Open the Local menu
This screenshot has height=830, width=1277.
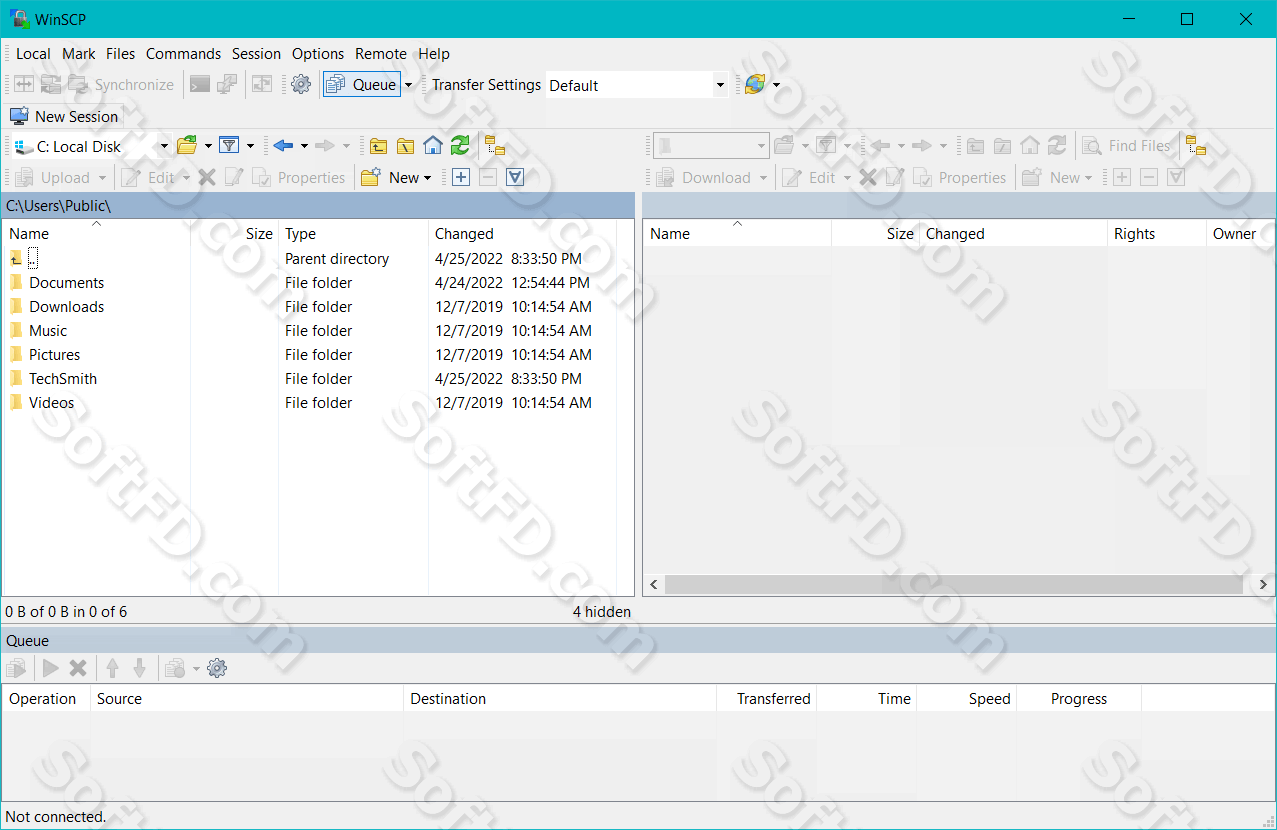pos(33,54)
